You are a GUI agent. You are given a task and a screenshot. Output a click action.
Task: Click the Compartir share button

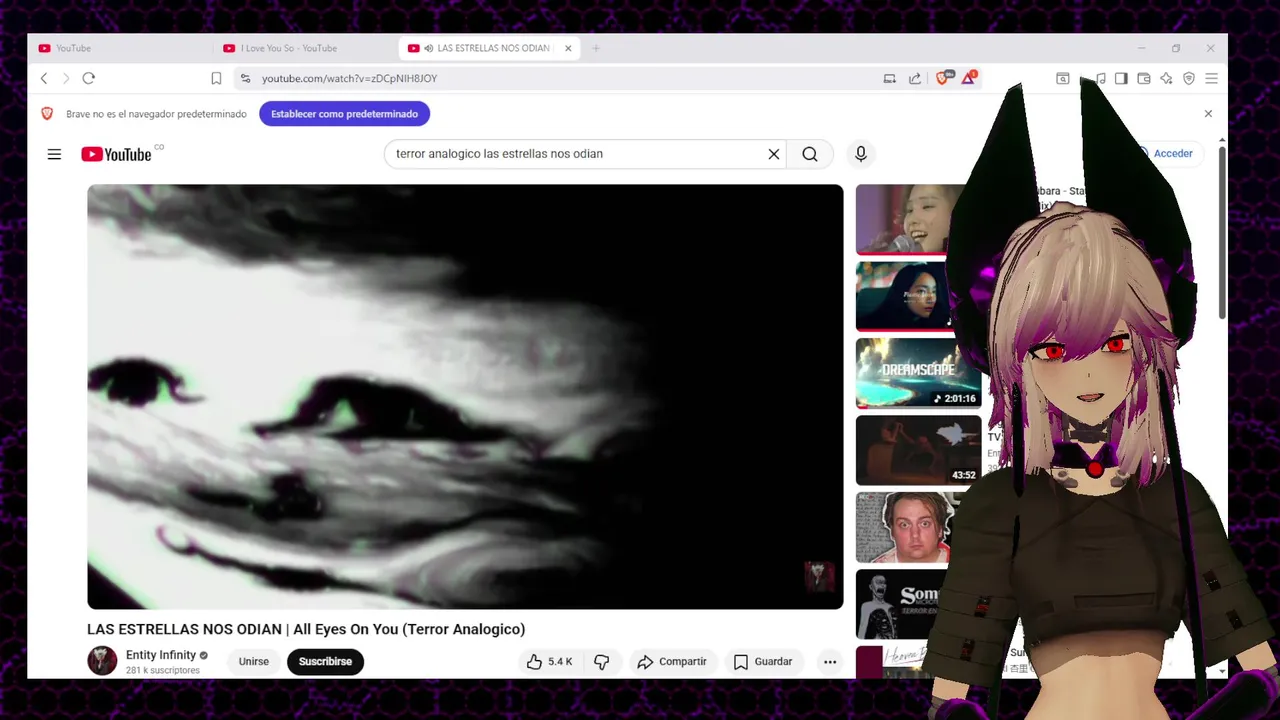tap(672, 661)
